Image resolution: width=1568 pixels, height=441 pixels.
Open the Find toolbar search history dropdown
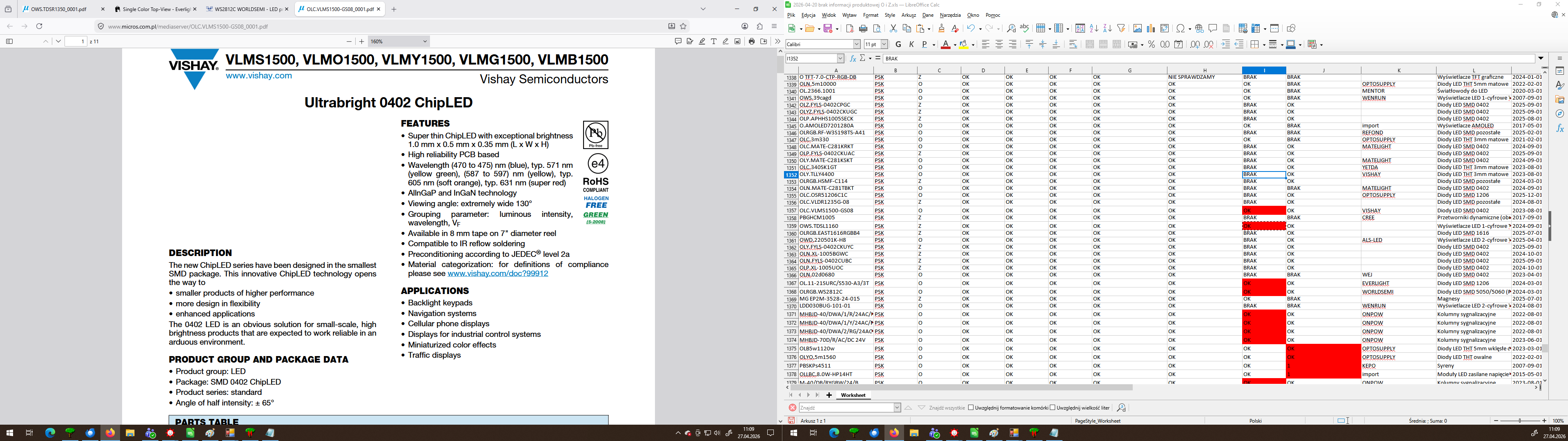click(897, 408)
